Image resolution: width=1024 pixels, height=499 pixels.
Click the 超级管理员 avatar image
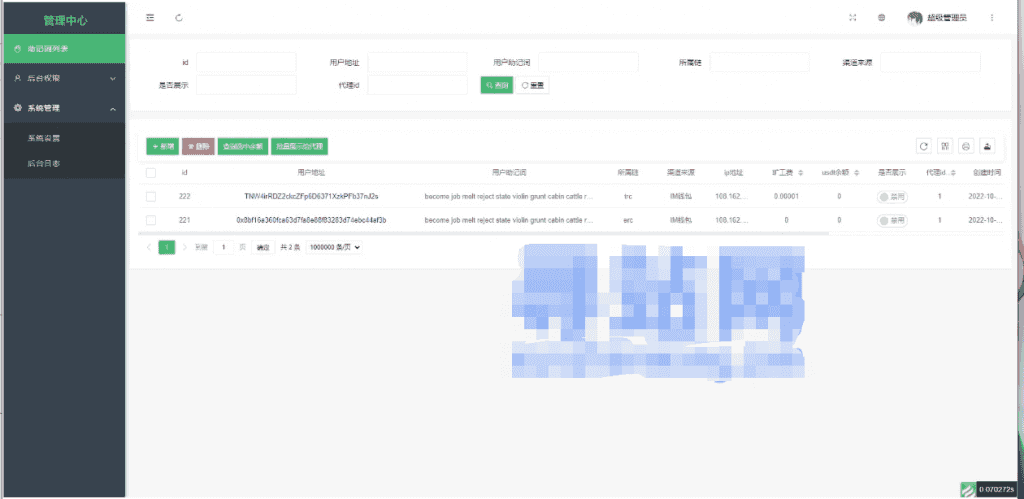coord(915,18)
